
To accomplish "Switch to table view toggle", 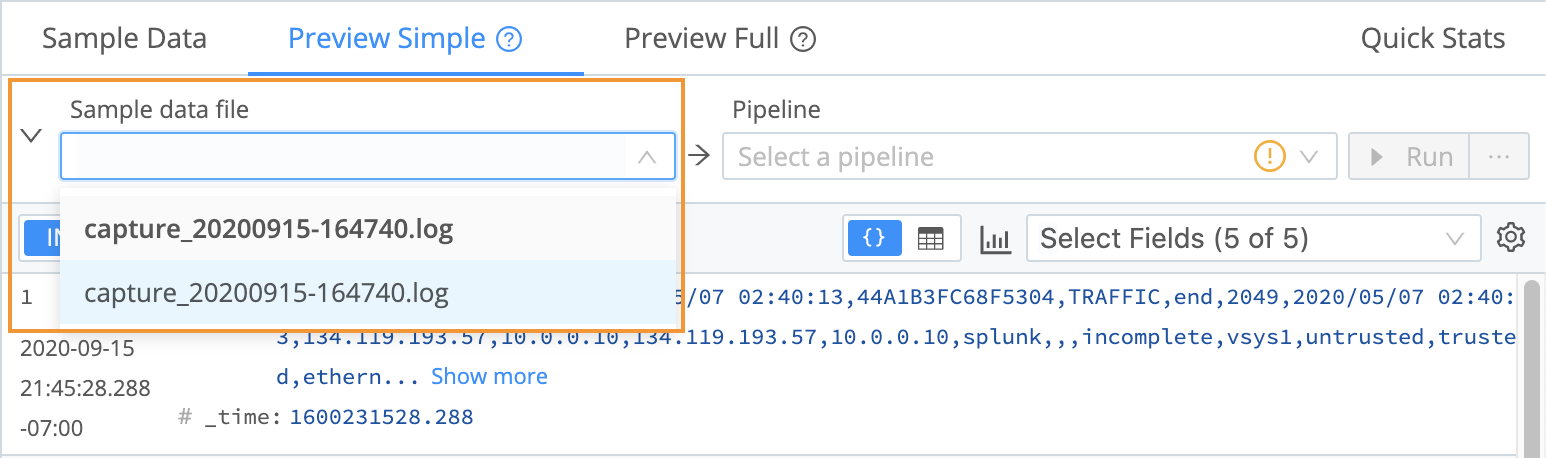I will coord(930,239).
